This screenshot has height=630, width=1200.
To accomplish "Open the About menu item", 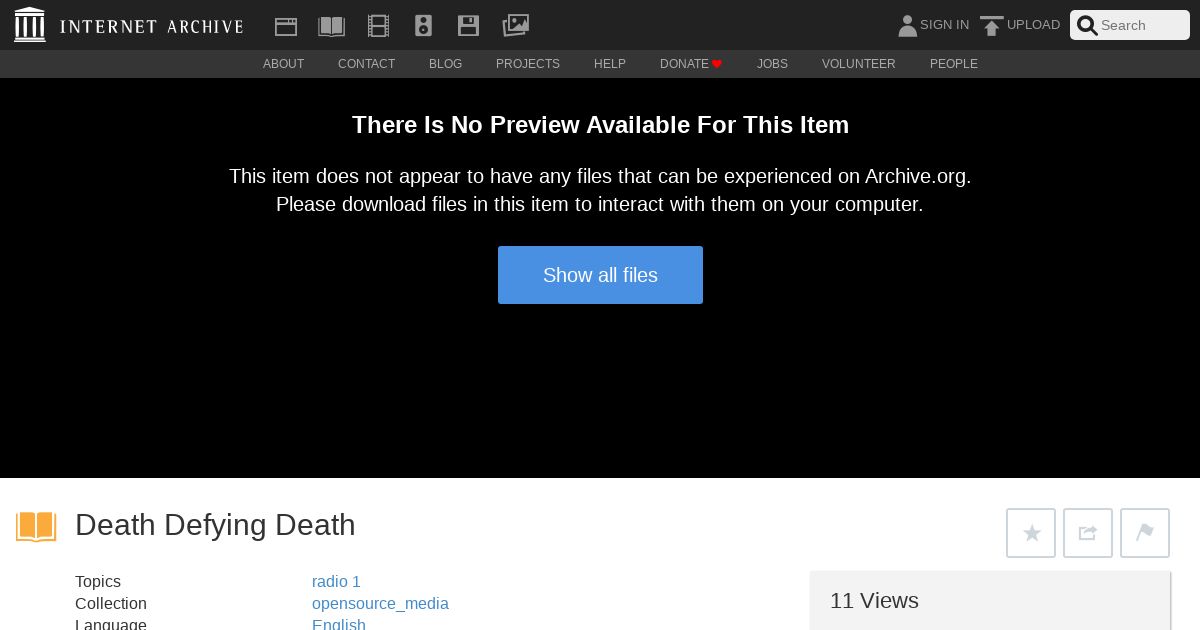I will coord(283,64).
